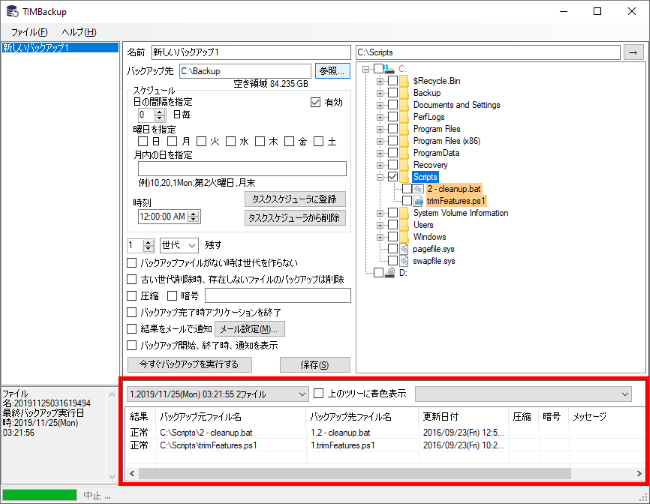Click the Program Files (x86) folder icon
Image resolution: width=650 pixels, height=504 pixels.
tap(405, 141)
